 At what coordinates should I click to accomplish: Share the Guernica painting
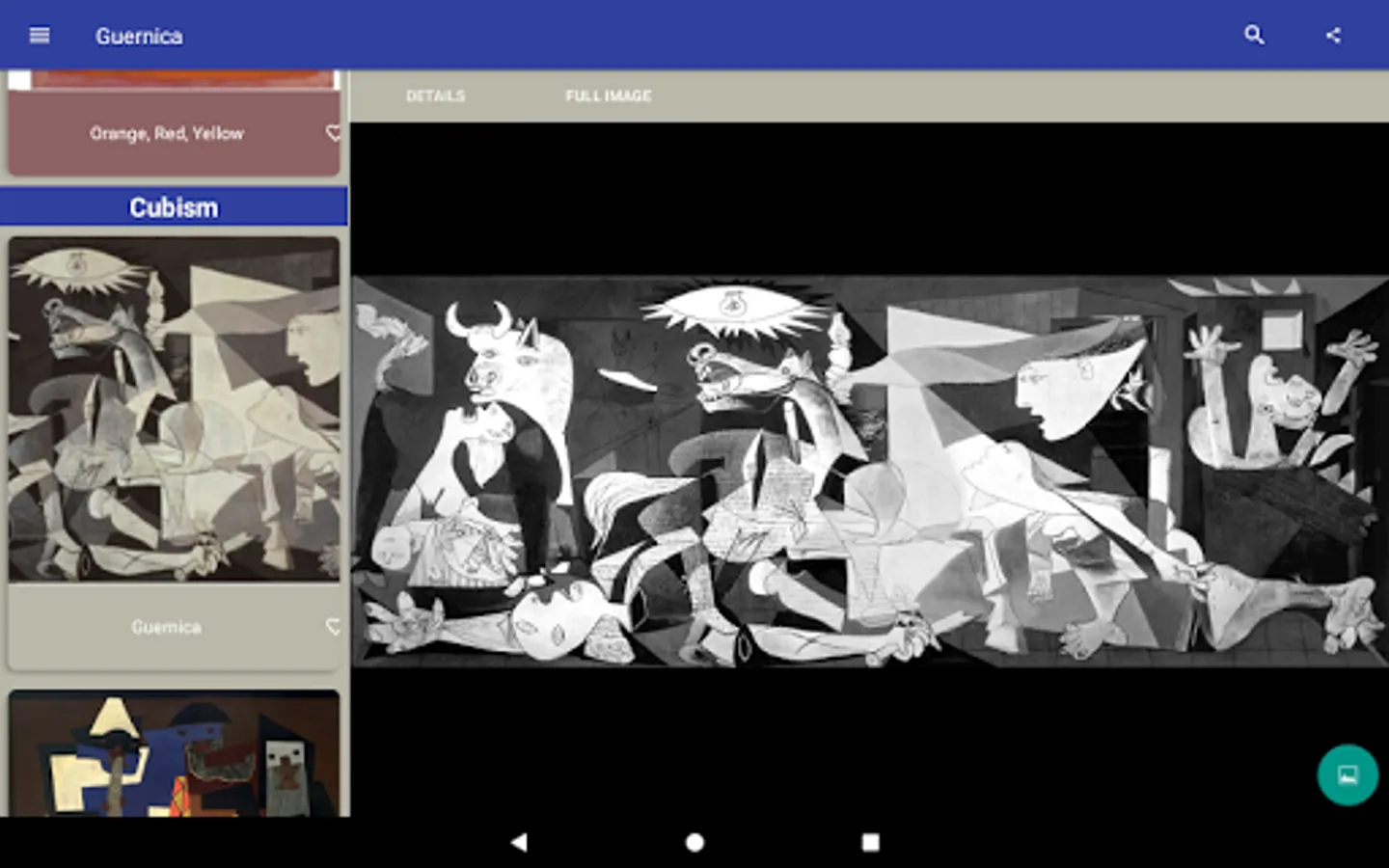[x=1333, y=36]
